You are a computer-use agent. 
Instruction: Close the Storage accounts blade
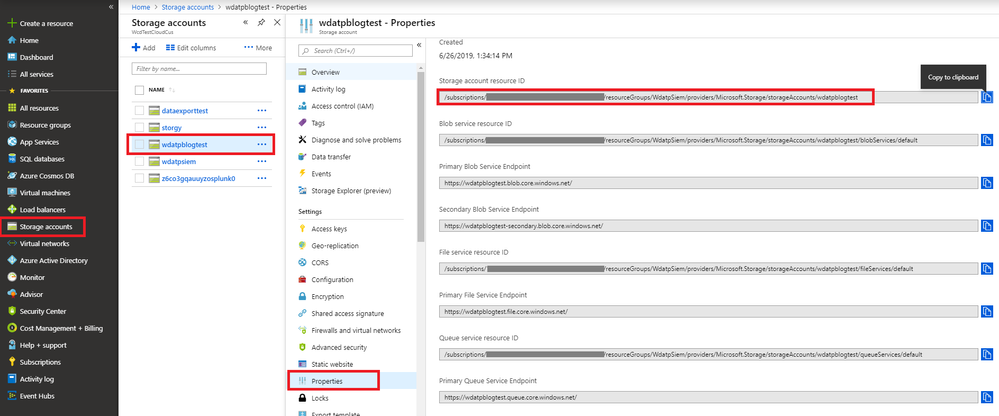point(277,22)
